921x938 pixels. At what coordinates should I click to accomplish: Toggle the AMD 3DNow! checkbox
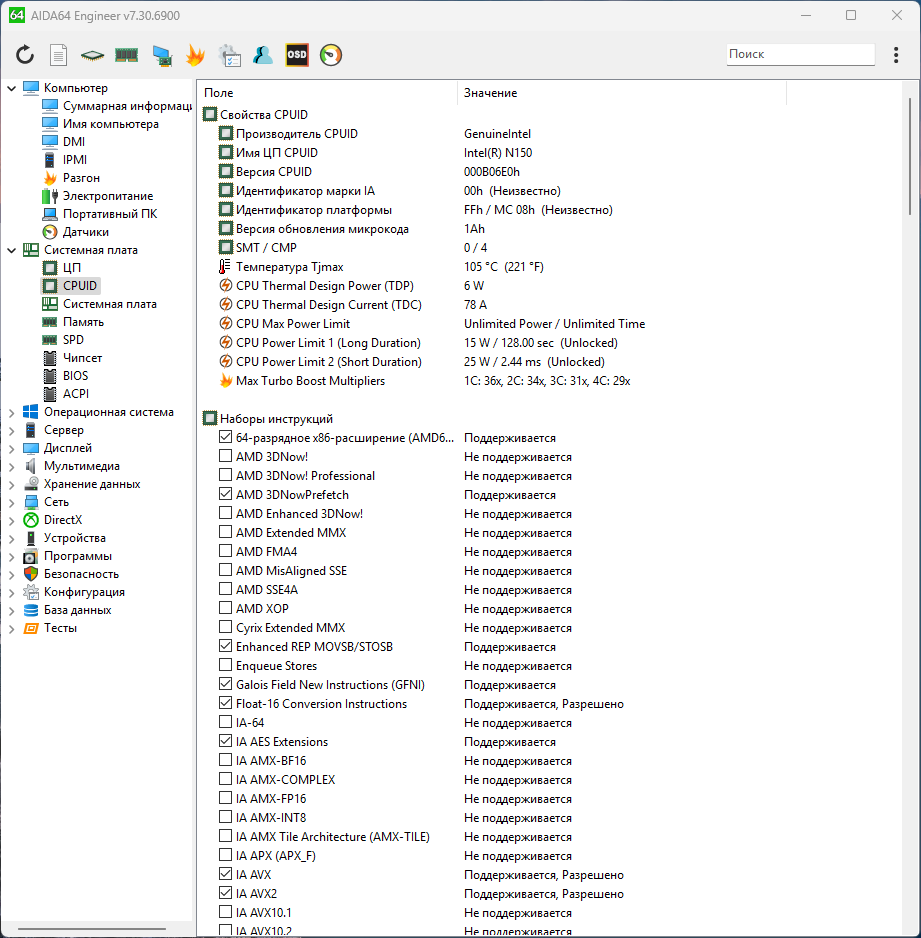(225, 457)
